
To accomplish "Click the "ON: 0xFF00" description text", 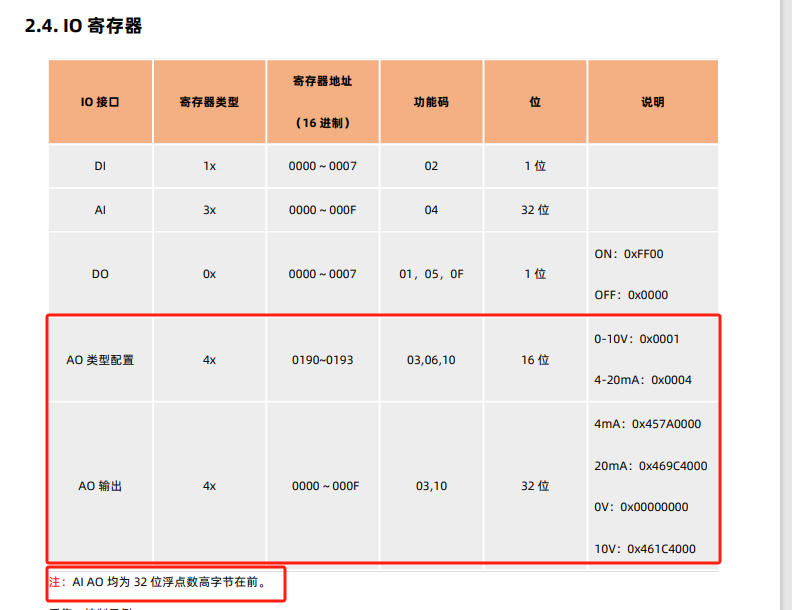I will click(x=628, y=254).
